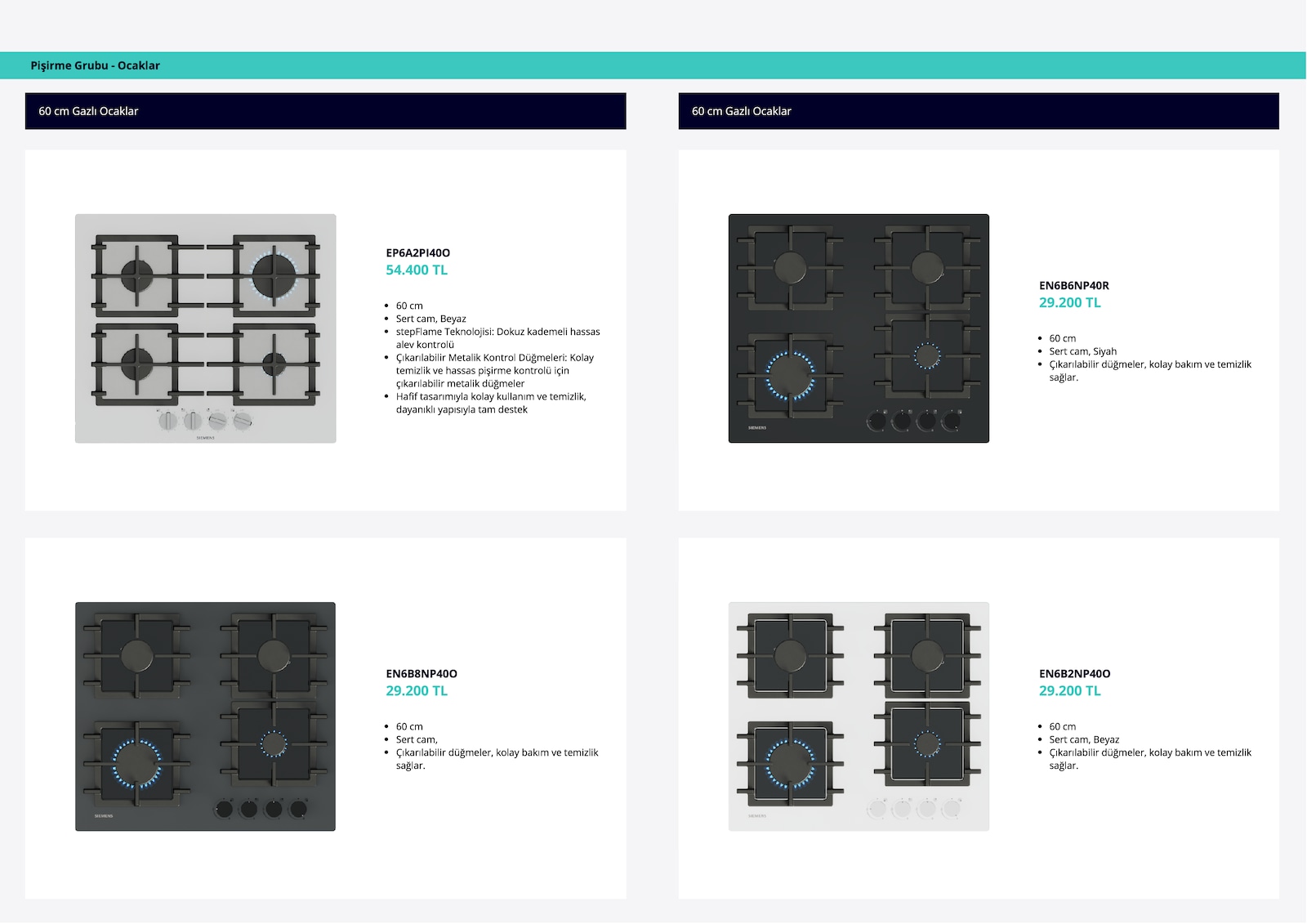
Task: Select the '60 cm Gazlı Ocaklar' heading above EP6A2PI40O
Action: (88, 111)
